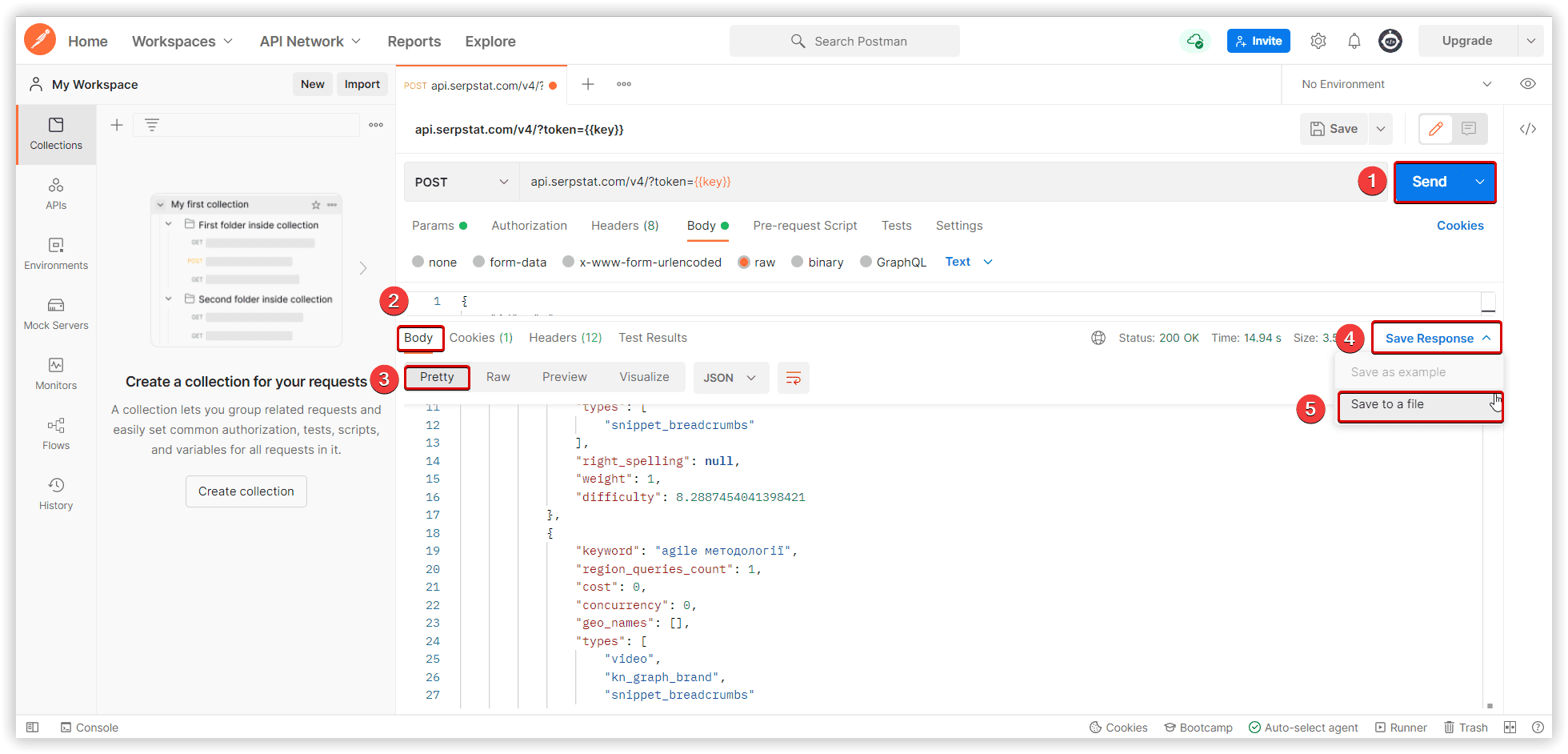1568x754 pixels.
Task: Open the sync status cloud icon
Action: (x=1194, y=41)
